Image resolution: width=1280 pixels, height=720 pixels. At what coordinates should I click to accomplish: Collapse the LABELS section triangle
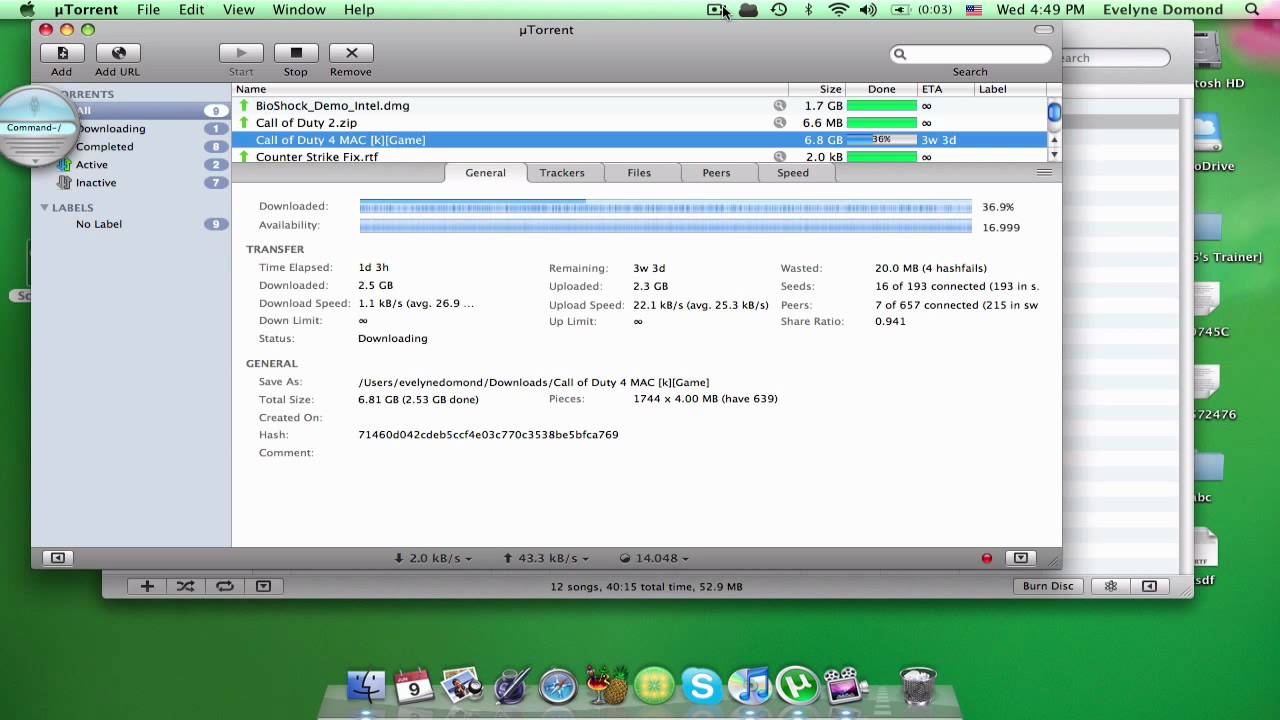point(44,208)
